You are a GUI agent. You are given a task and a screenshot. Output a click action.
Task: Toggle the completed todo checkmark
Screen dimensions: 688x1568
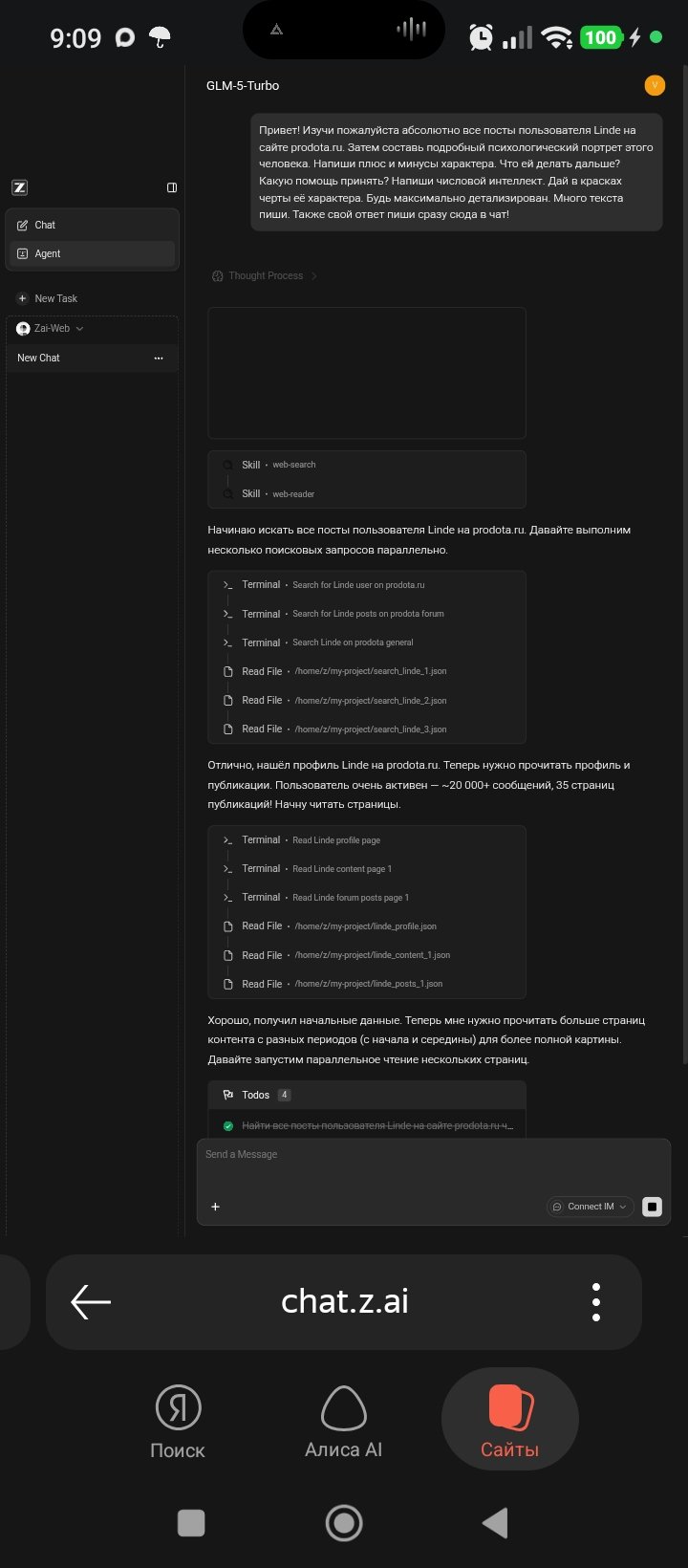[x=227, y=1126]
